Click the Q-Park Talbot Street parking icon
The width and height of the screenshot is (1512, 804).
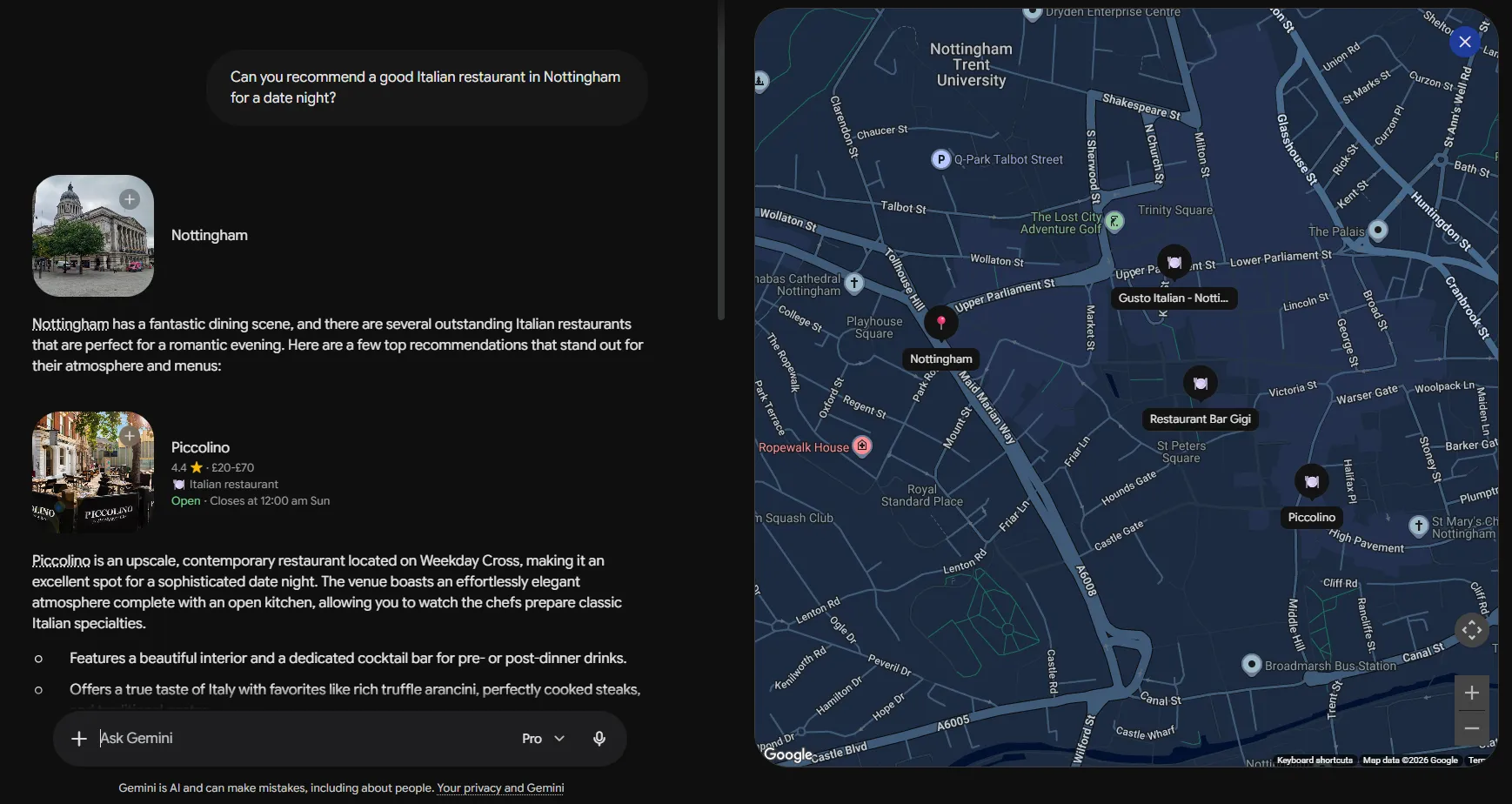click(x=940, y=159)
